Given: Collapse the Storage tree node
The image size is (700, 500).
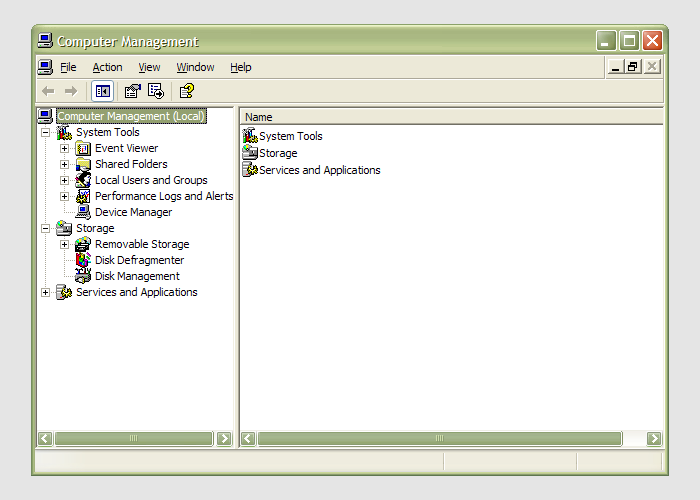Looking at the screenshot, I should point(46,229).
